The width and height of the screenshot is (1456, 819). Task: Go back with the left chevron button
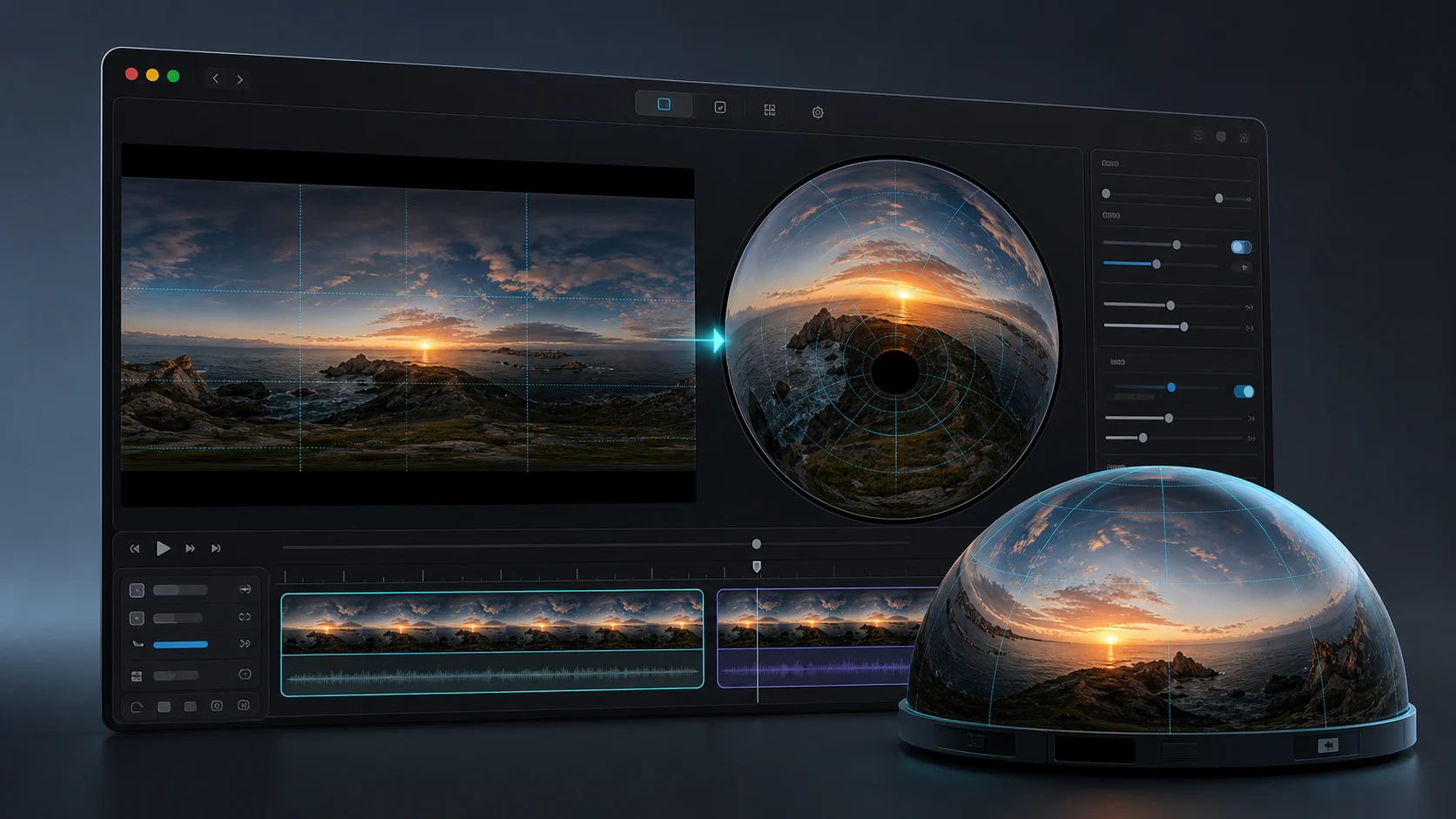click(x=216, y=78)
